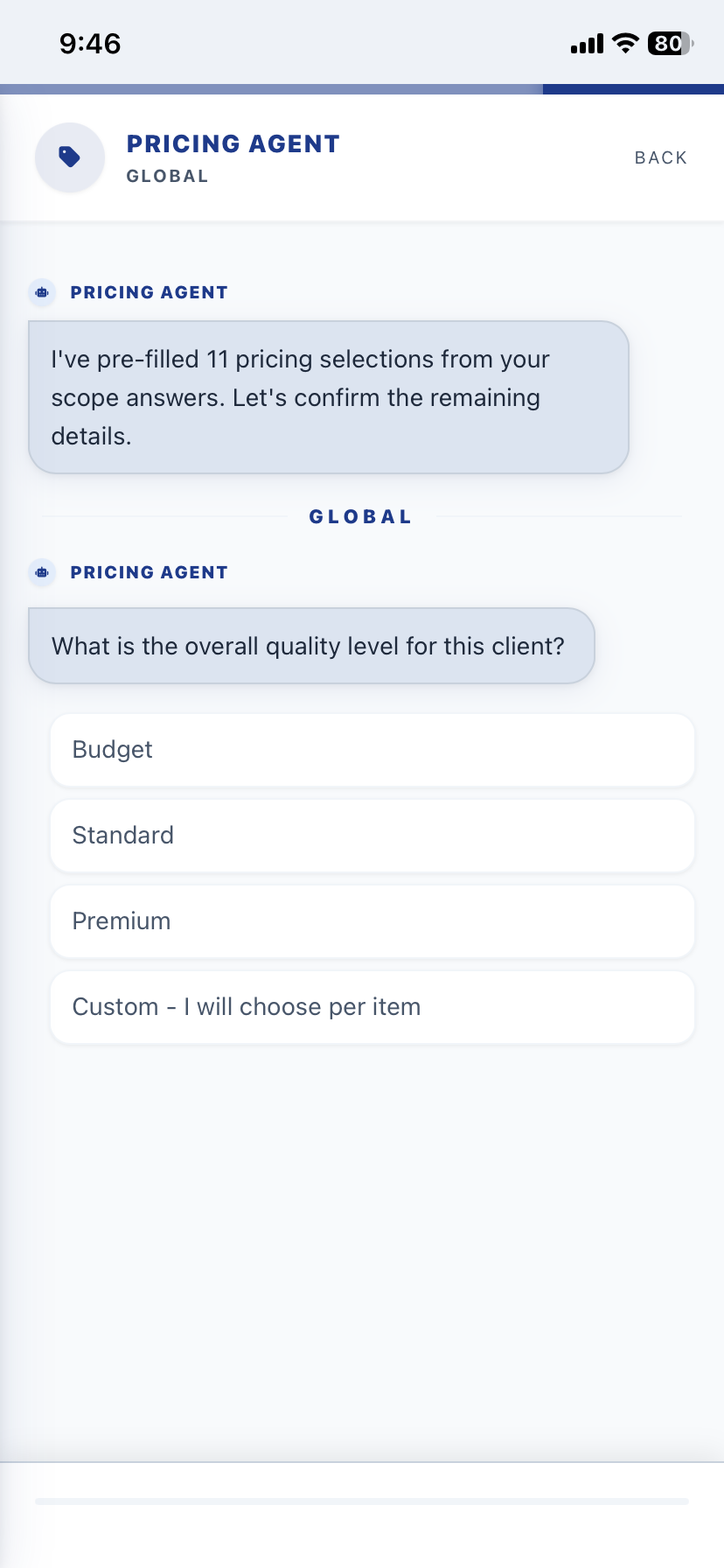724x1568 pixels.
Task: Tap the clock showing 9:46
Action: [88, 44]
